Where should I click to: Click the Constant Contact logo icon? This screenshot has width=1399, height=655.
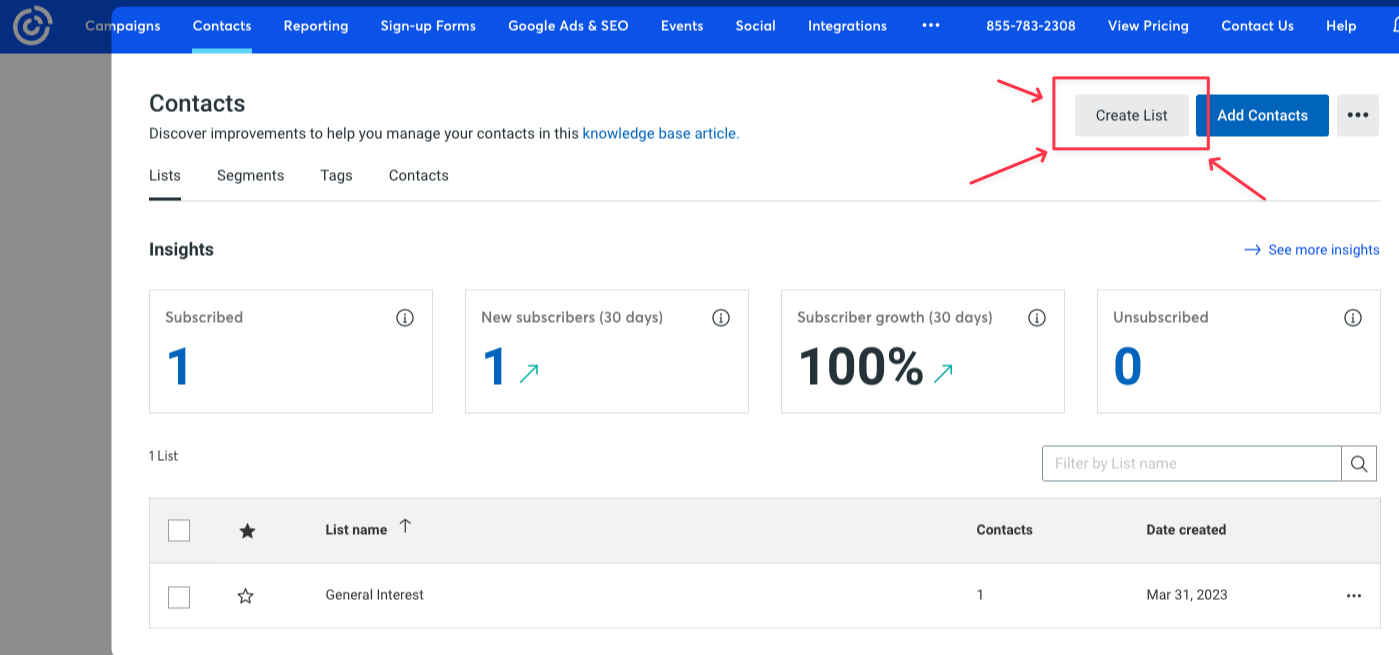pyautogui.click(x=32, y=26)
